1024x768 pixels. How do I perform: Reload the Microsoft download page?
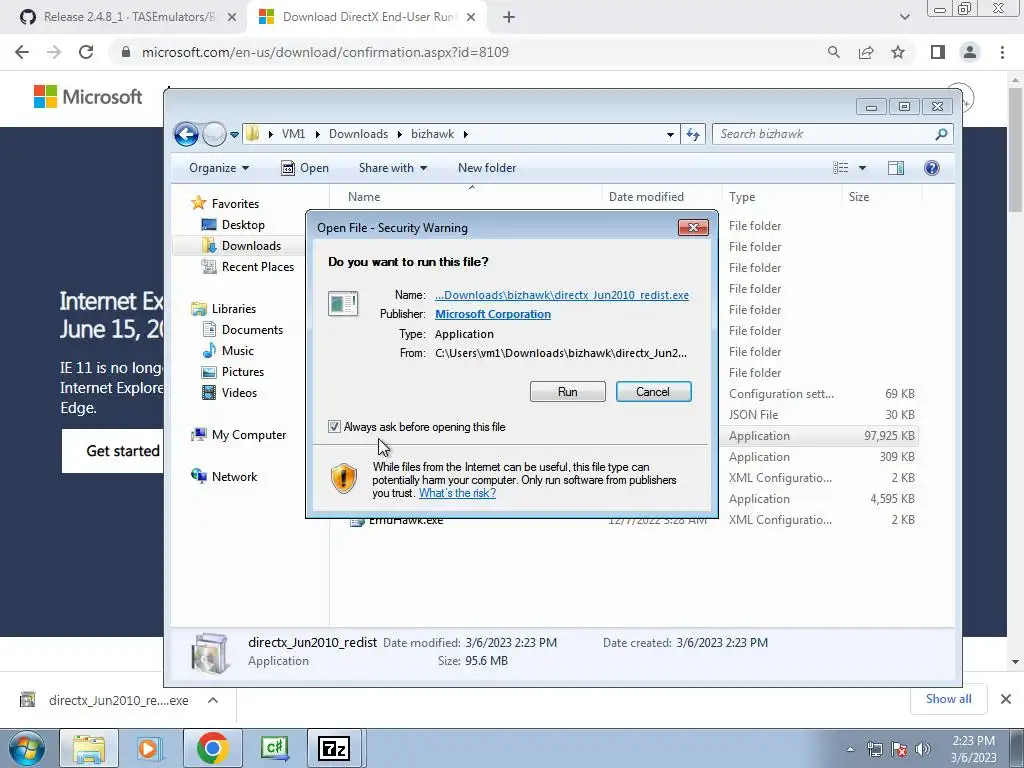click(x=86, y=52)
